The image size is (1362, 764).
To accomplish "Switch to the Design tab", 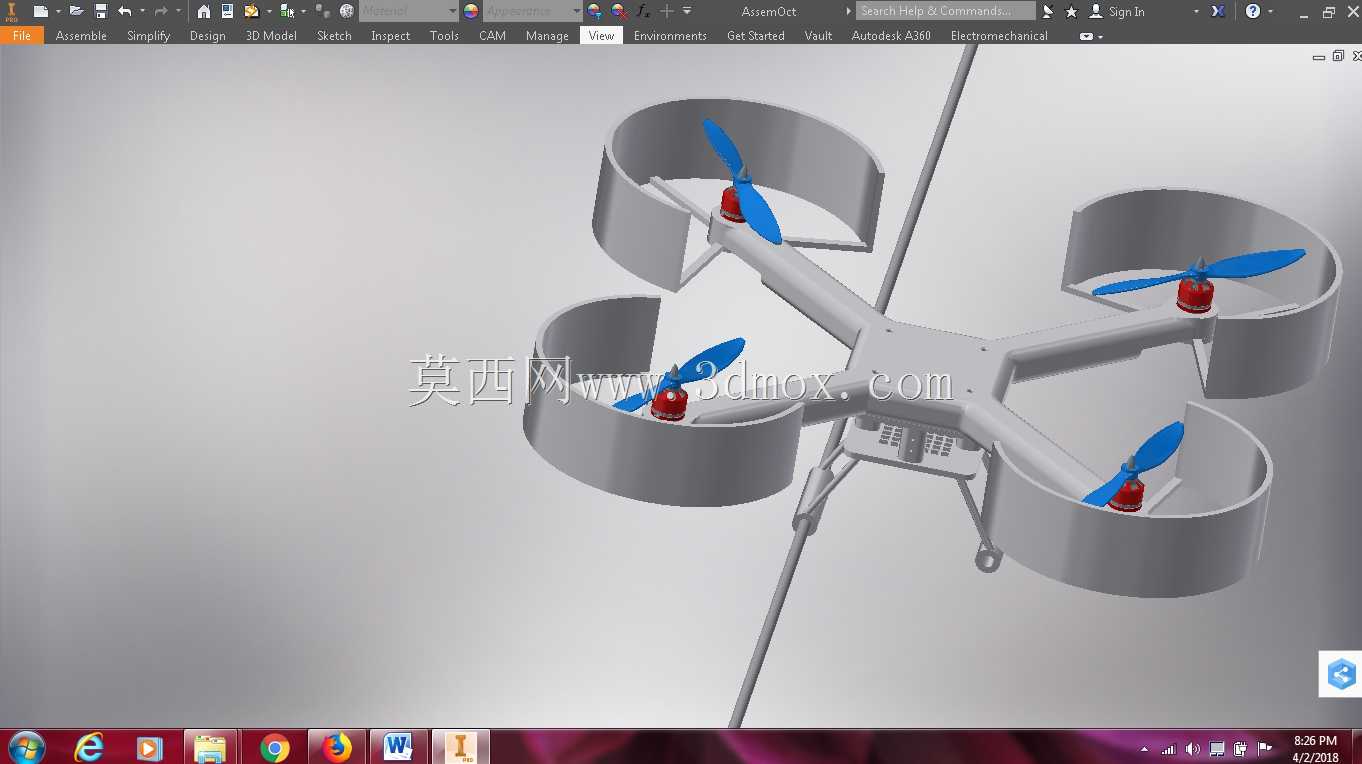I will point(207,35).
